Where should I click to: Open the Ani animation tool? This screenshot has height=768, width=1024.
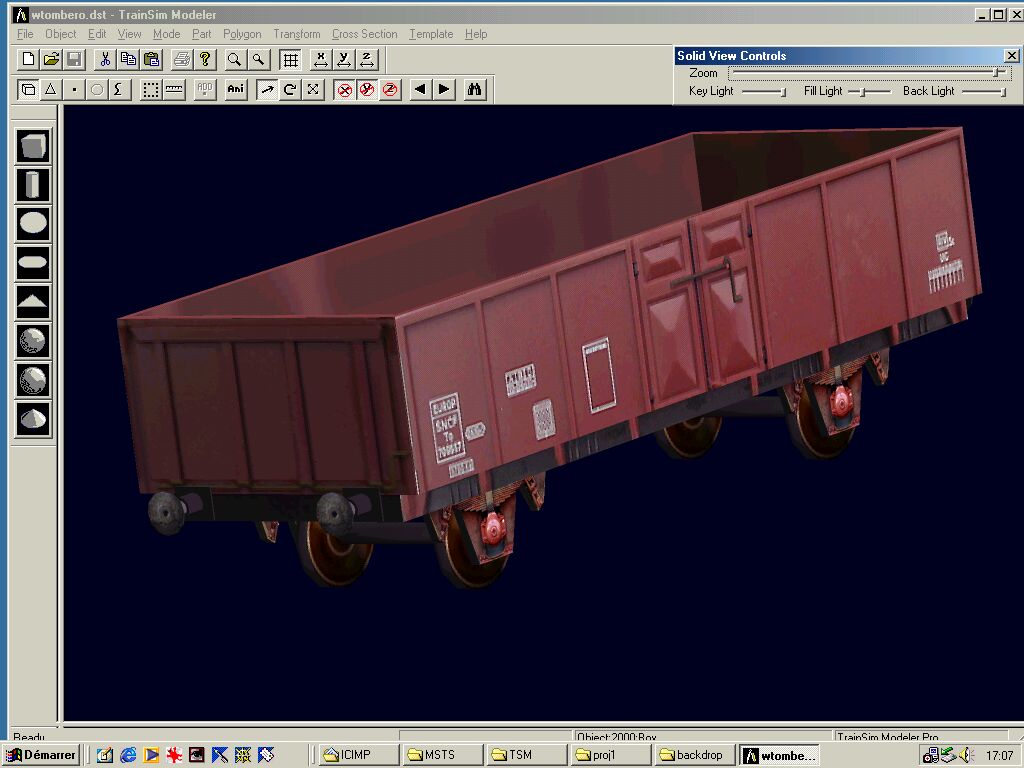coord(236,90)
